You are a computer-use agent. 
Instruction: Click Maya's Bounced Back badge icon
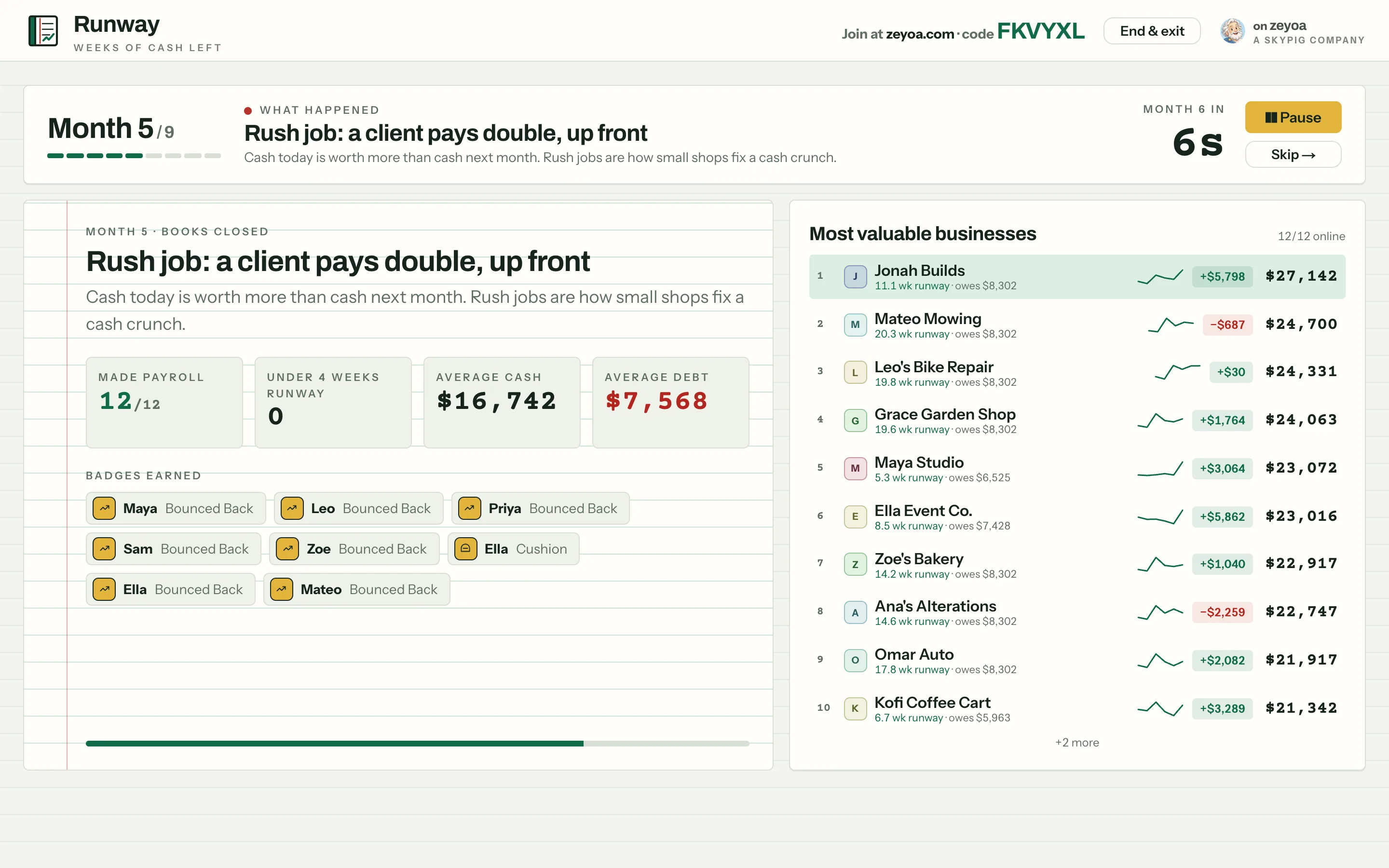click(105, 509)
